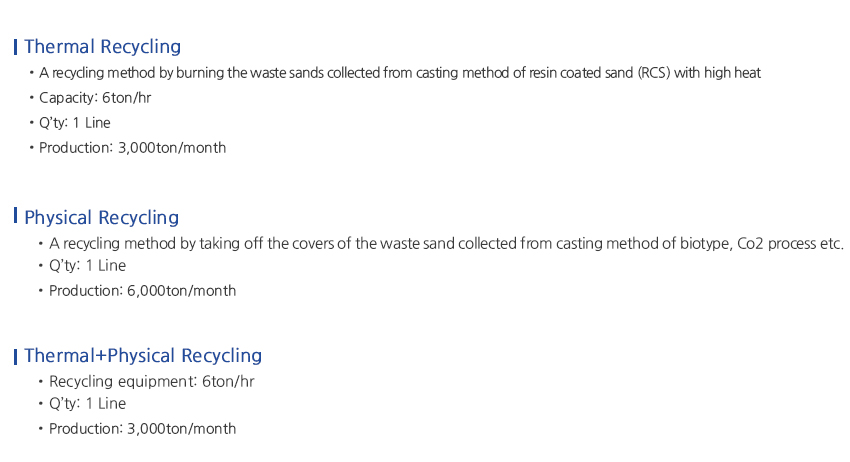Click the resin coated sand (RCS) sentence

400,73
